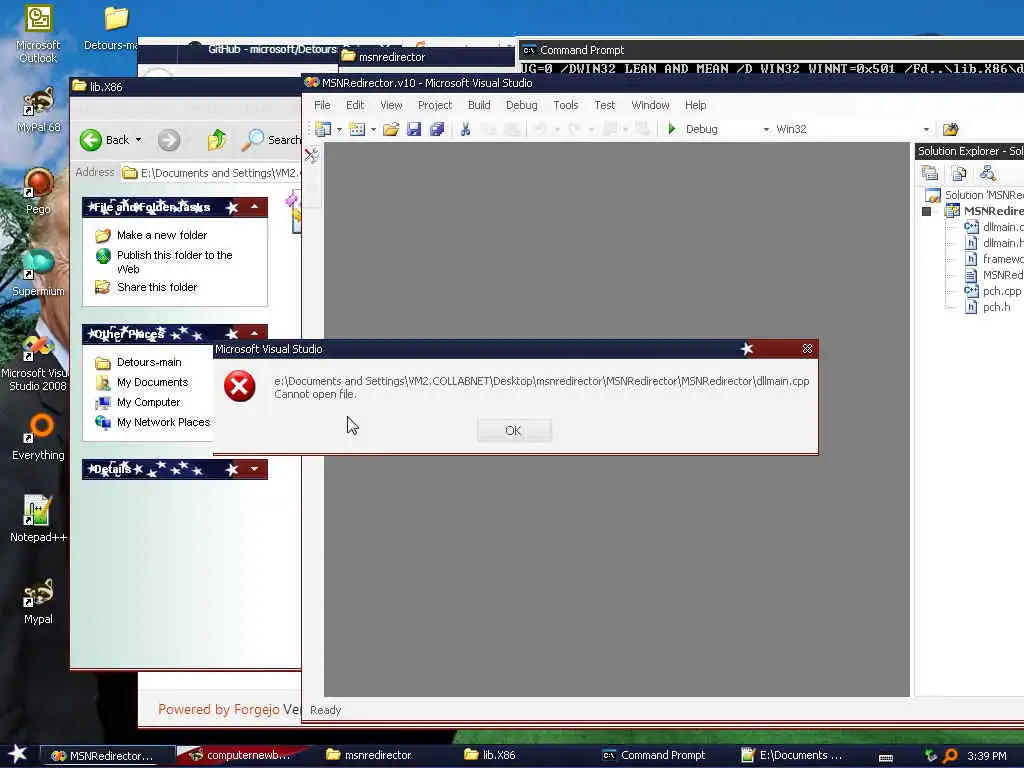
Task: Open MyPal 68 desktop shortcut
Action: [39, 111]
